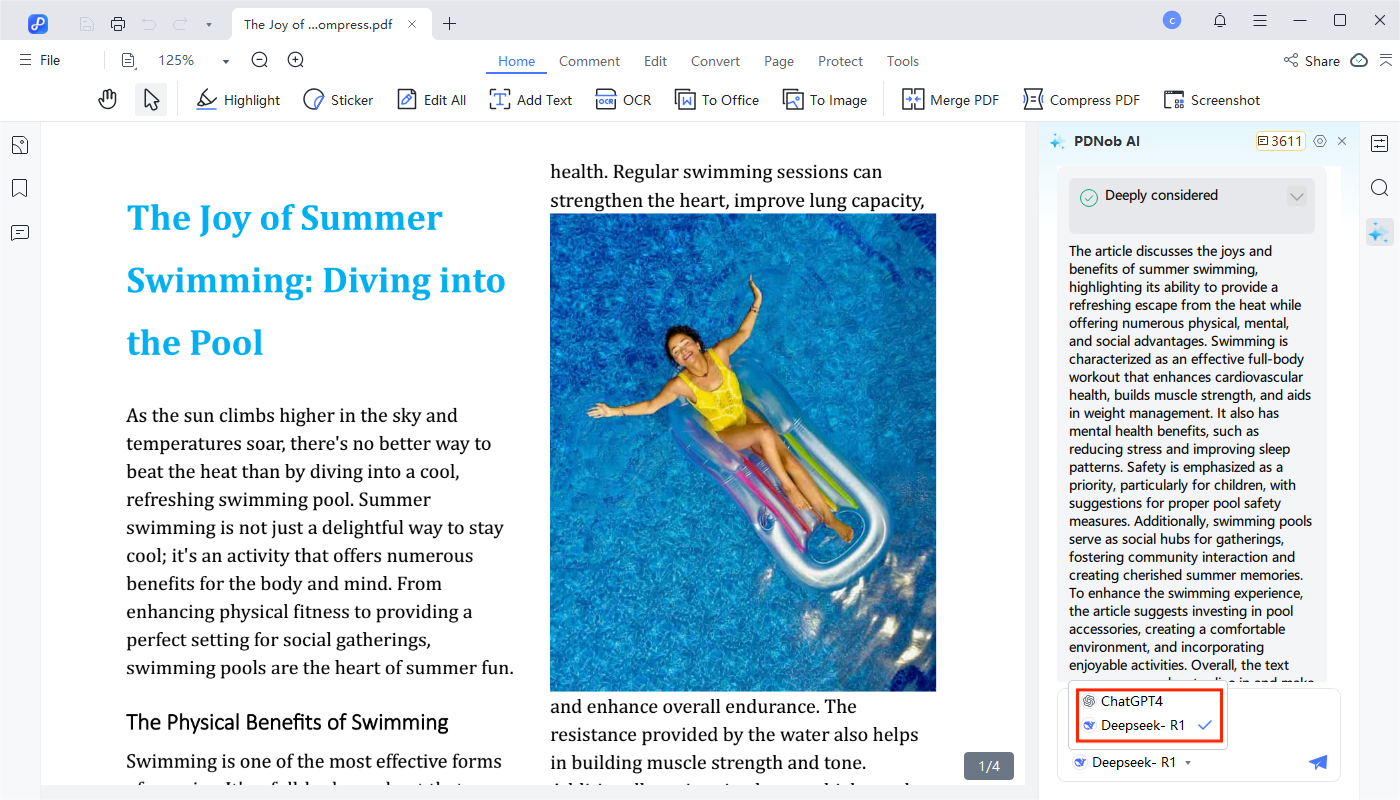Click the 1/4 page indicator

[988, 765]
